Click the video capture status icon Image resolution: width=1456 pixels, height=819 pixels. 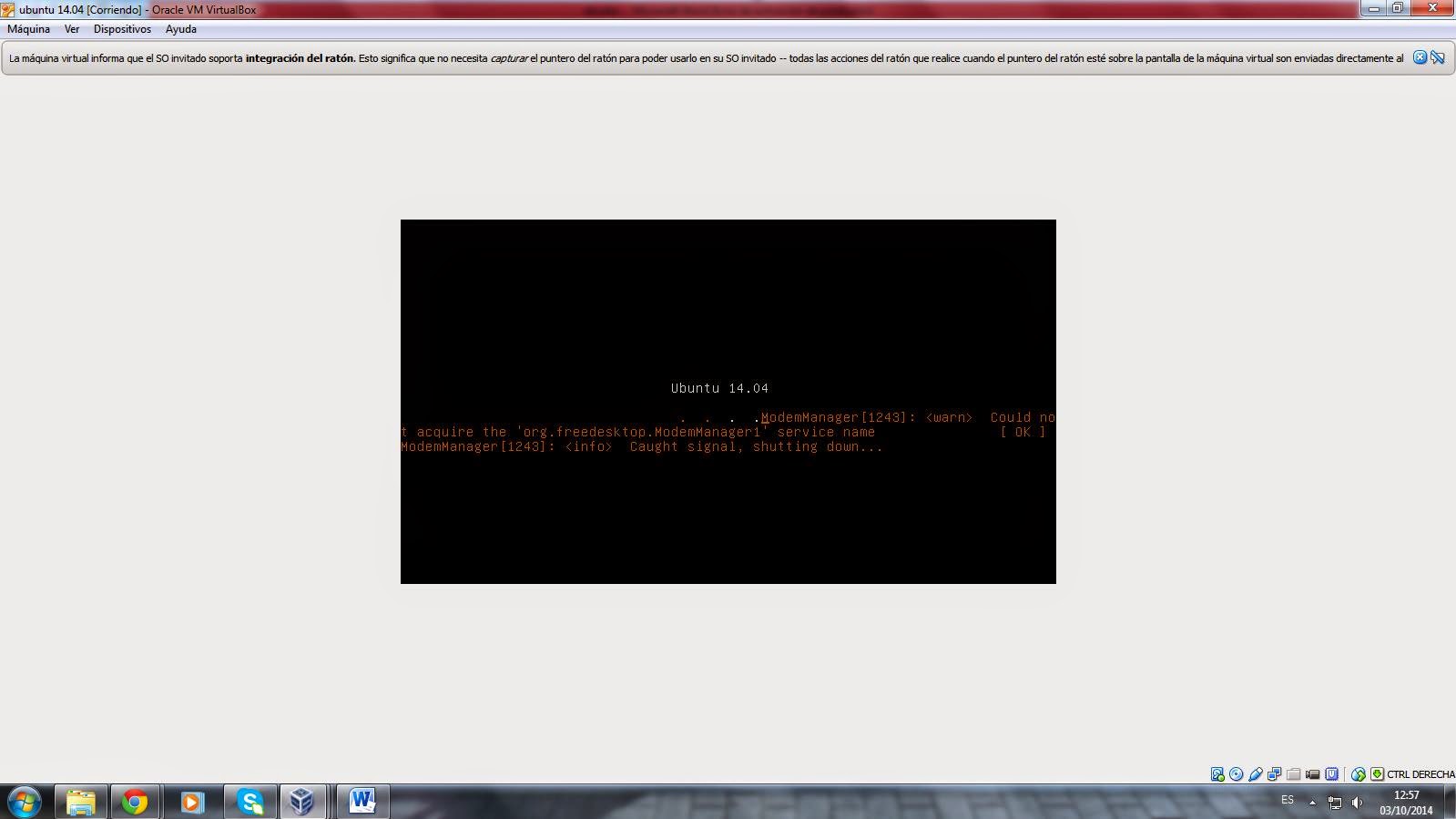coord(1313,774)
